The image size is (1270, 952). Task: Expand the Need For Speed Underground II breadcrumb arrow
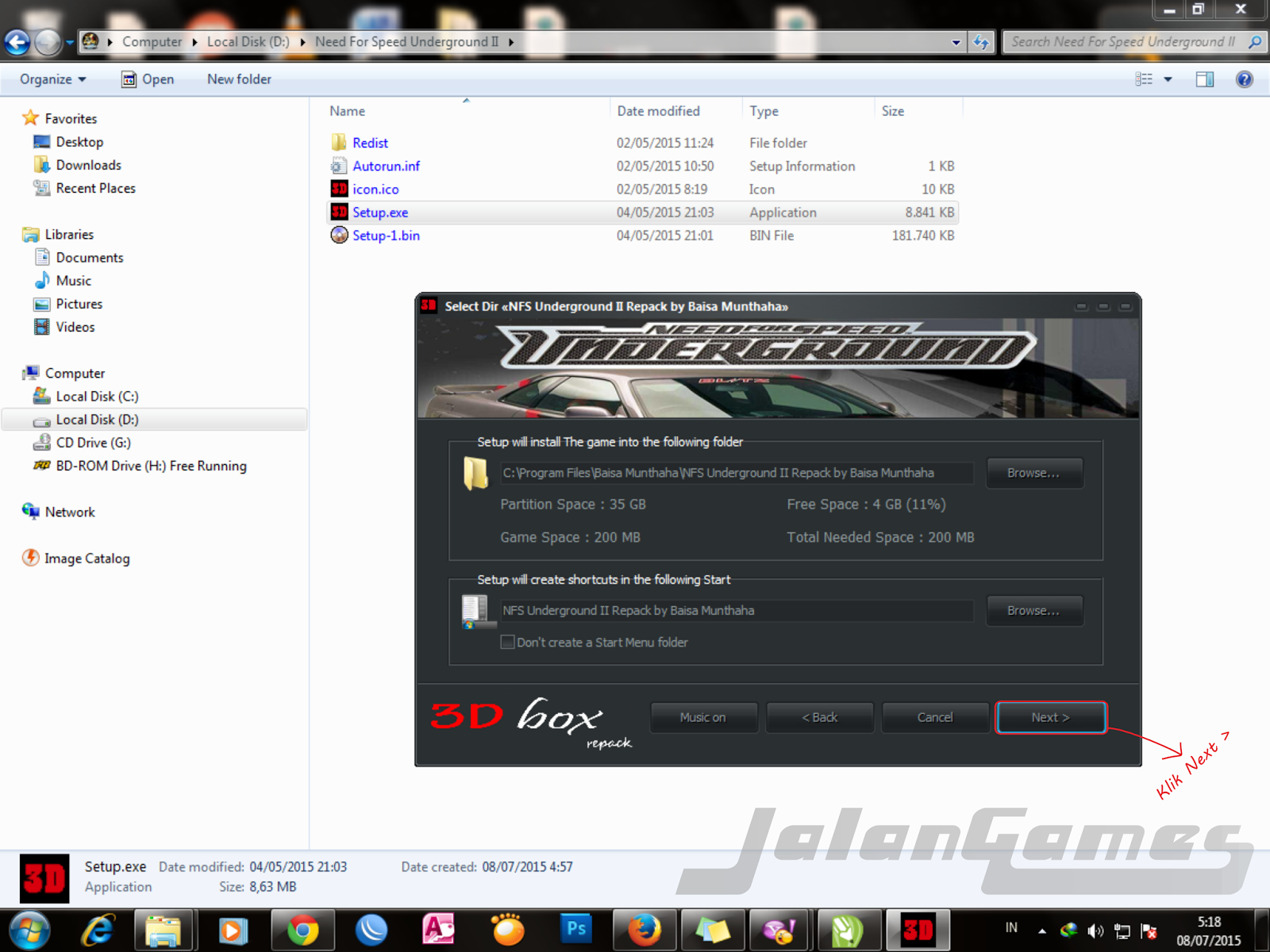pyautogui.click(x=511, y=42)
